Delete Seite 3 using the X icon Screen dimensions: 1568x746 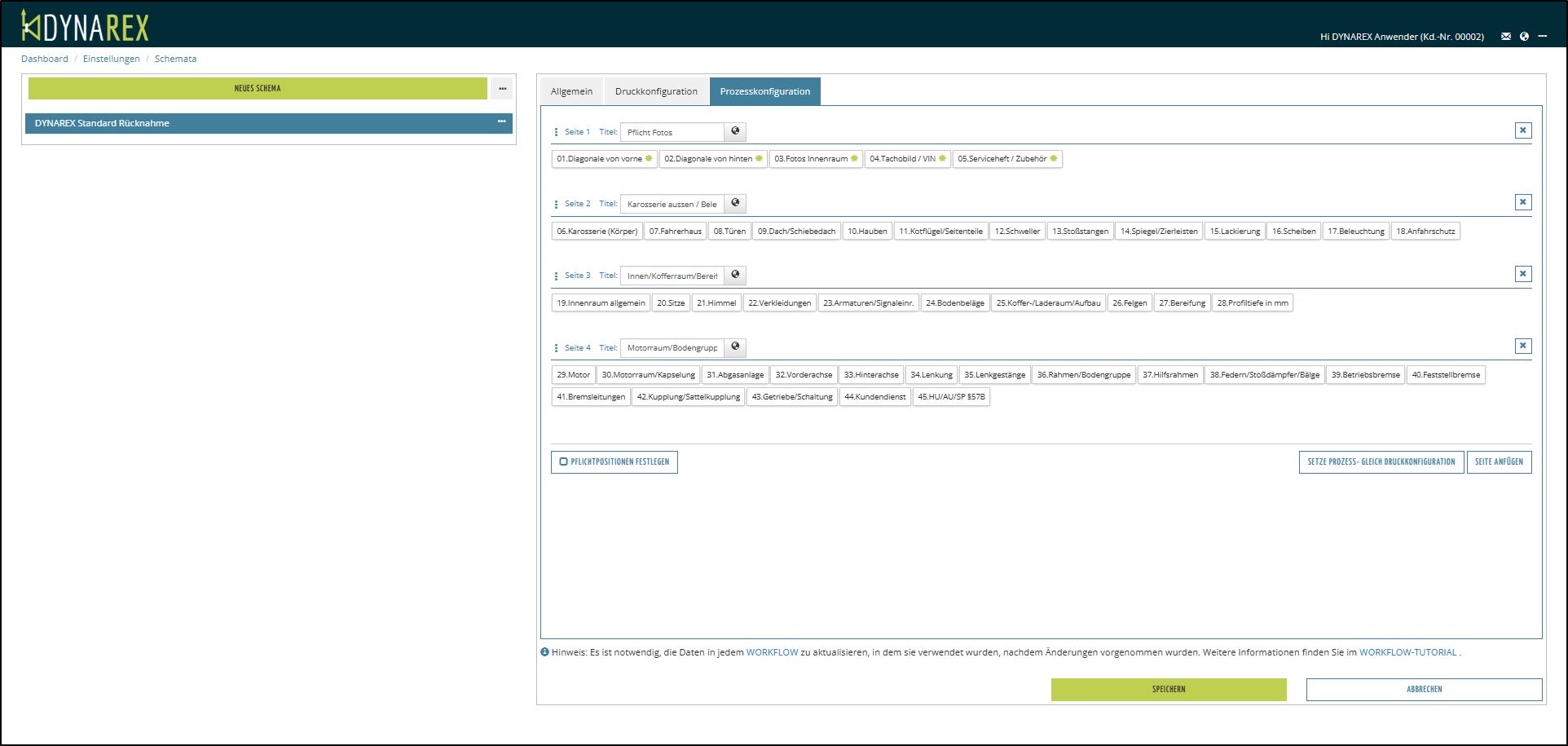[1522, 274]
